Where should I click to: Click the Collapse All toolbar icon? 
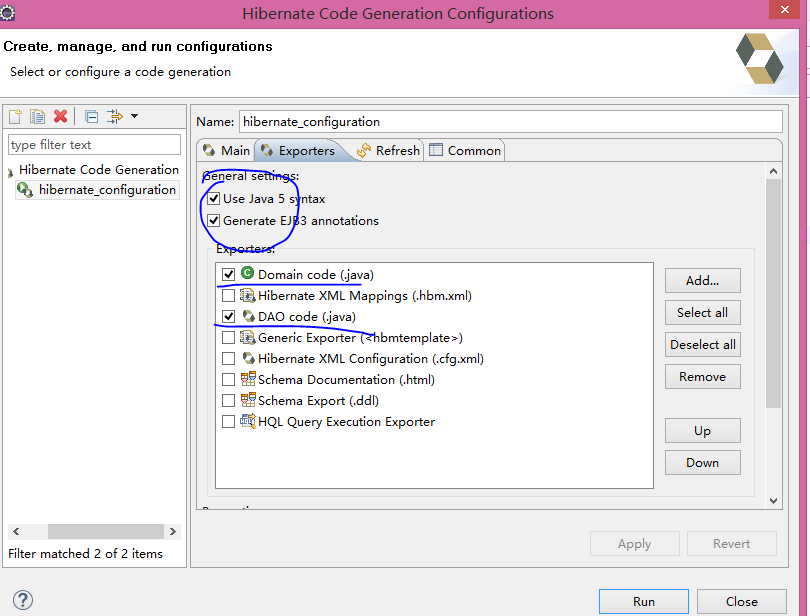91,117
